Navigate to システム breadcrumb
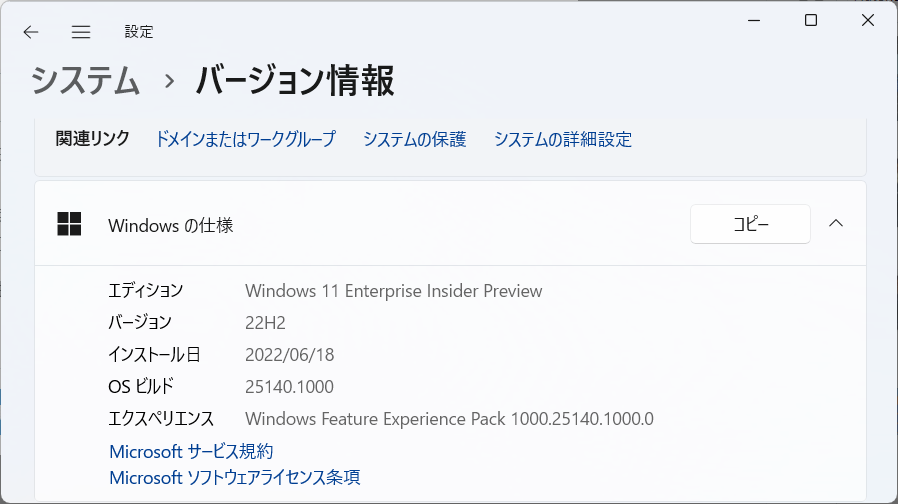This screenshot has height=504, width=898. coord(85,80)
